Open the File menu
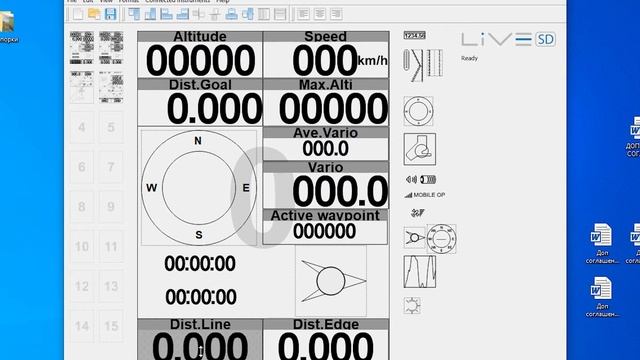The image size is (640, 360). [x=72, y=1]
